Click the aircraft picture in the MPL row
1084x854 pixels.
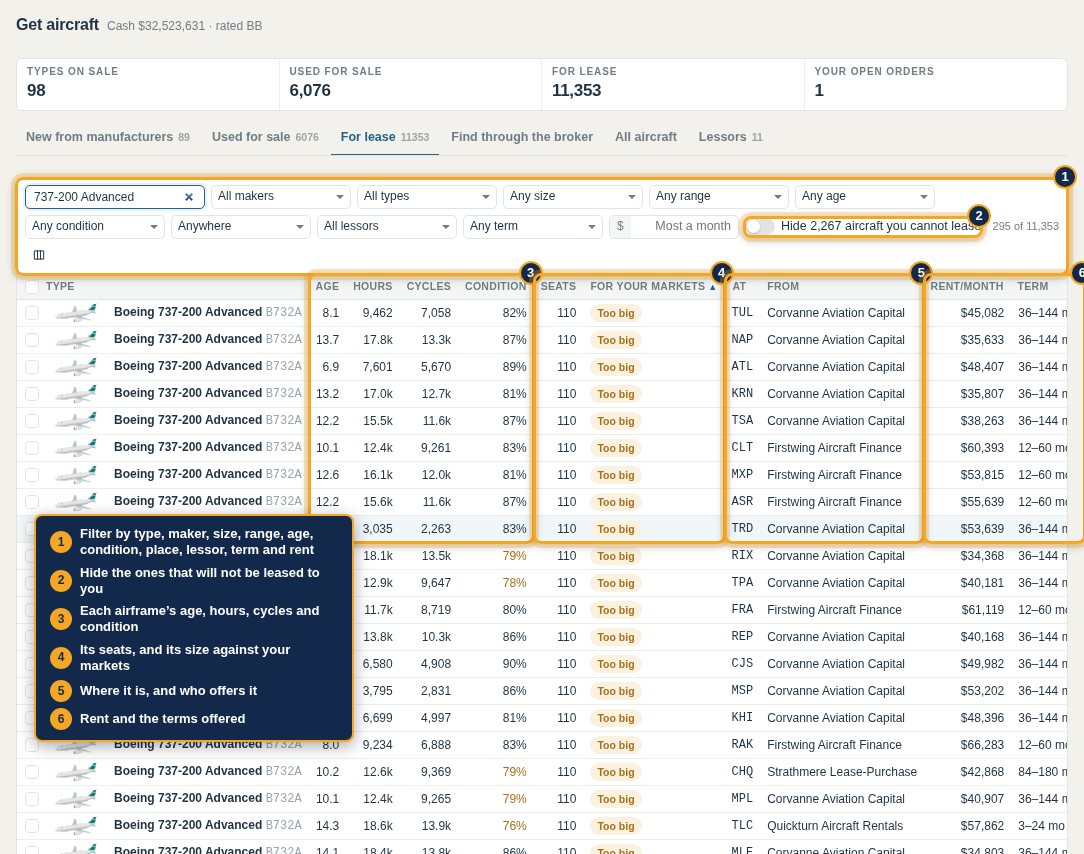[x=76, y=799]
